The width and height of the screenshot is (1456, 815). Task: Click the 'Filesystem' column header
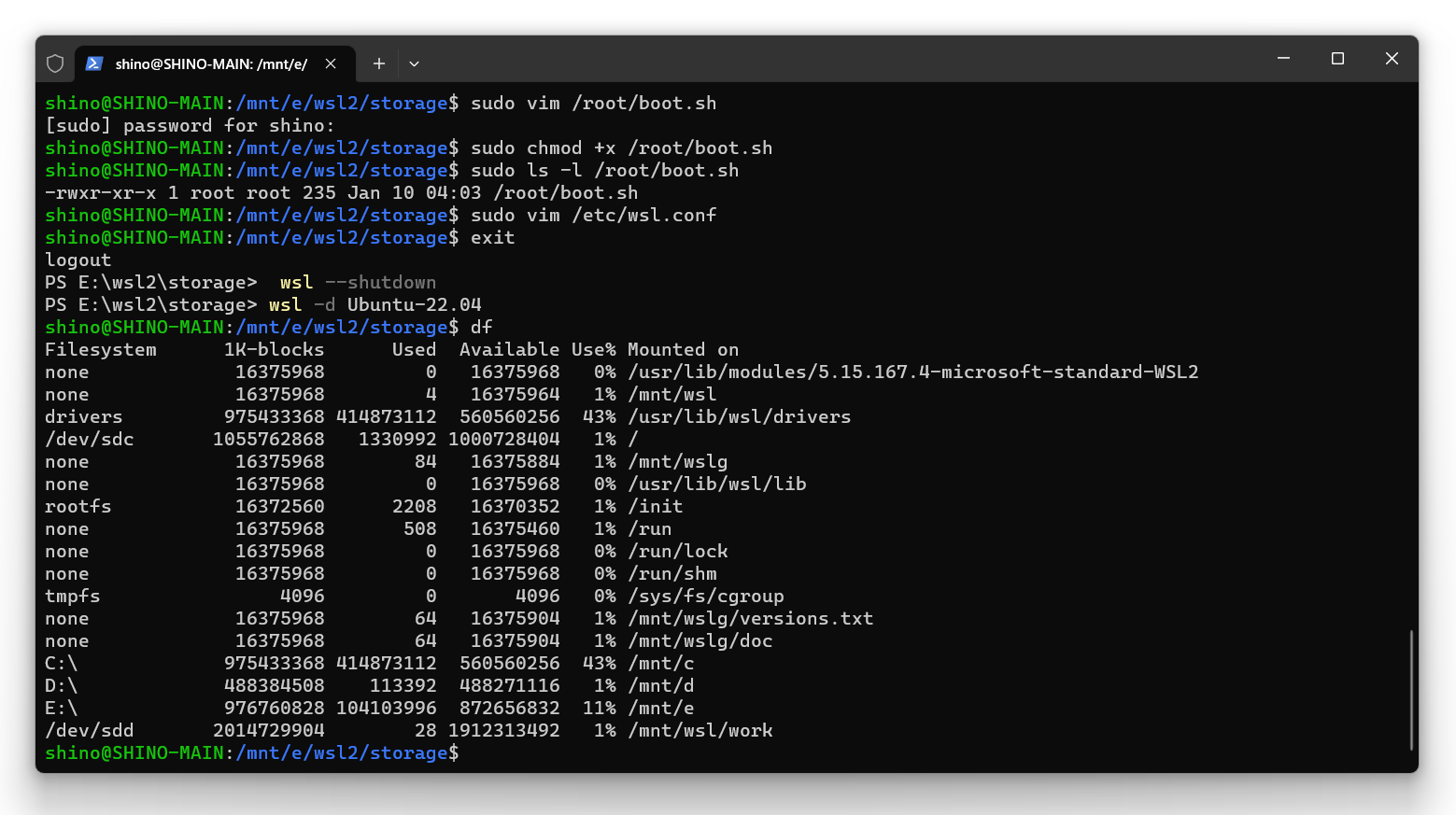point(101,350)
